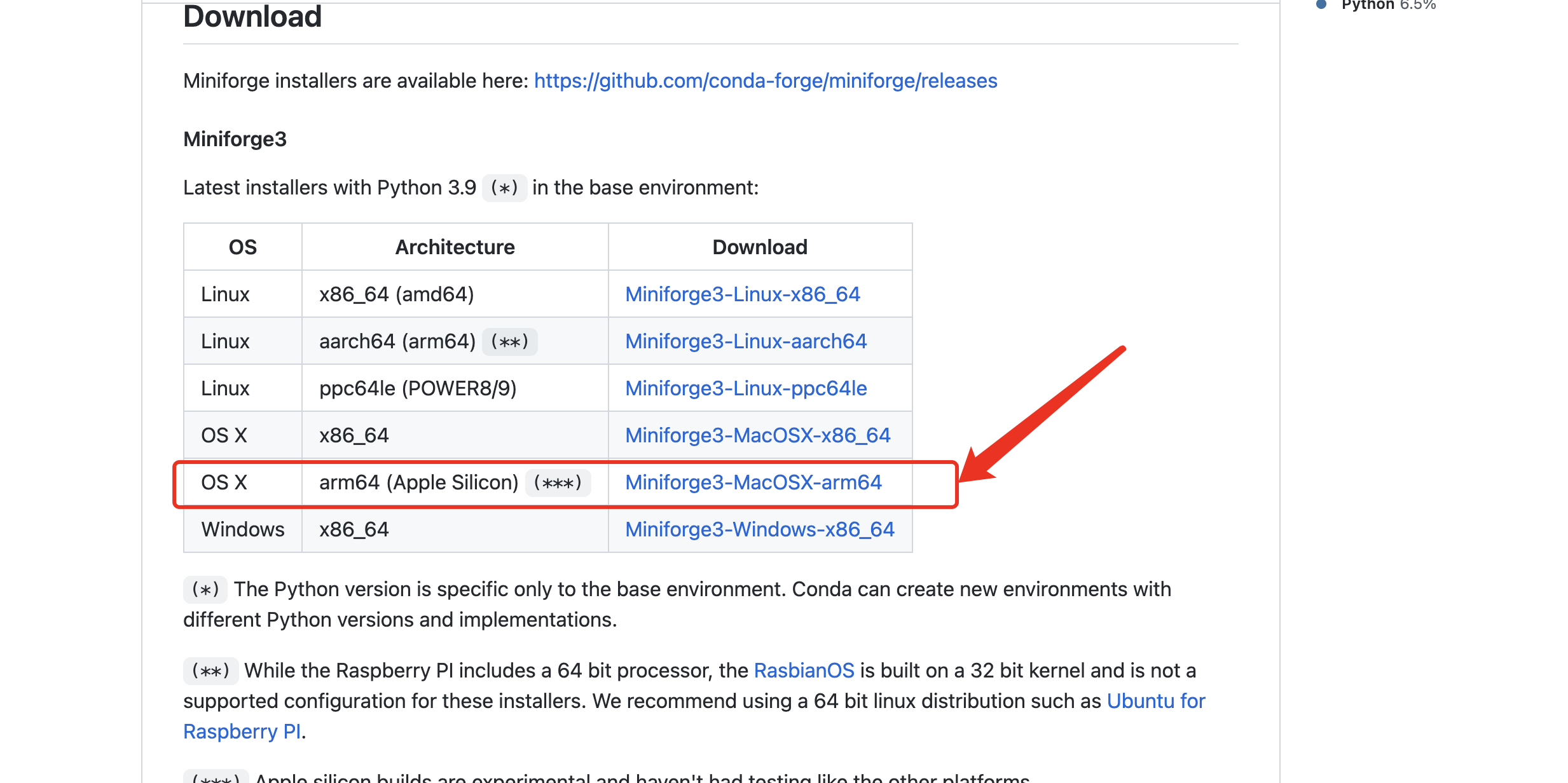Download Miniforge3-Windows-x86_64 installer

(759, 529)
